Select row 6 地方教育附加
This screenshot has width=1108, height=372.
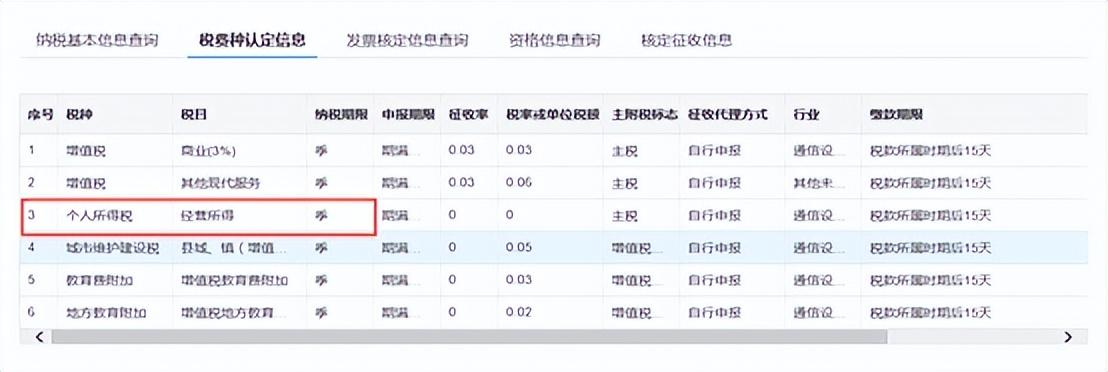coord(553,312)
